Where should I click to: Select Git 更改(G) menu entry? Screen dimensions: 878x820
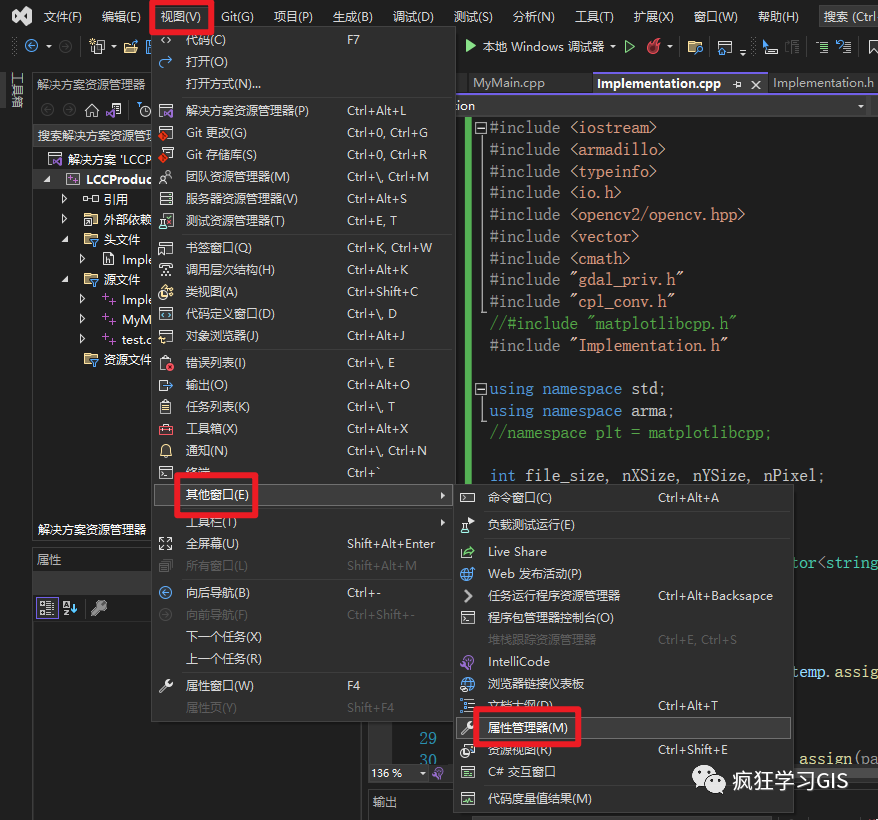pos(303,133)
